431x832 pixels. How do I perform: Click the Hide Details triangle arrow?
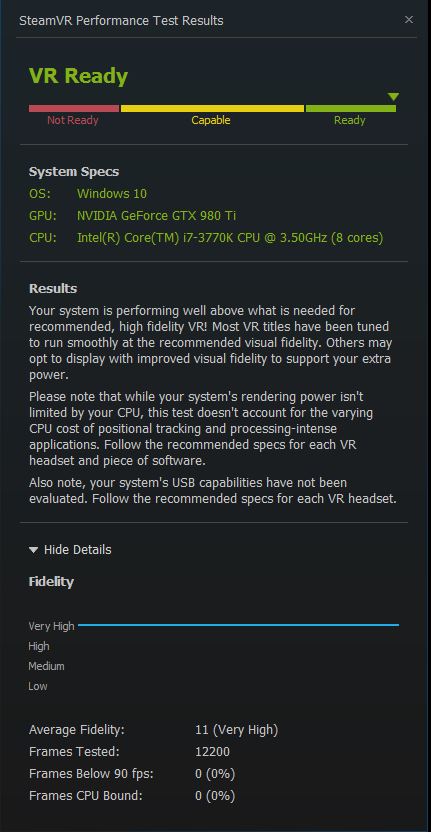click(x=33, y=550)
